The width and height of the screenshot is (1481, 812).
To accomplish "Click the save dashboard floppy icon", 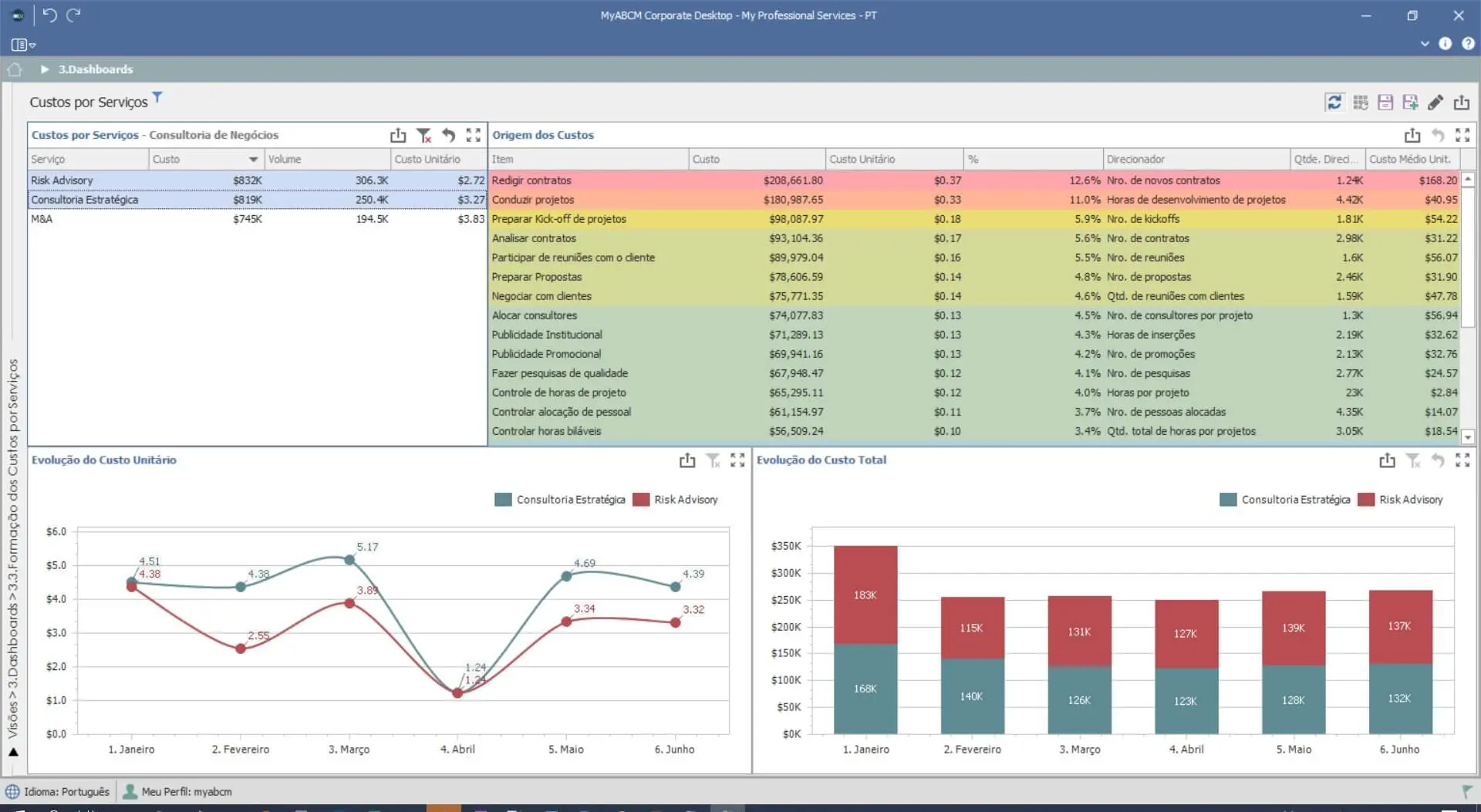I will pos(1385,103).
